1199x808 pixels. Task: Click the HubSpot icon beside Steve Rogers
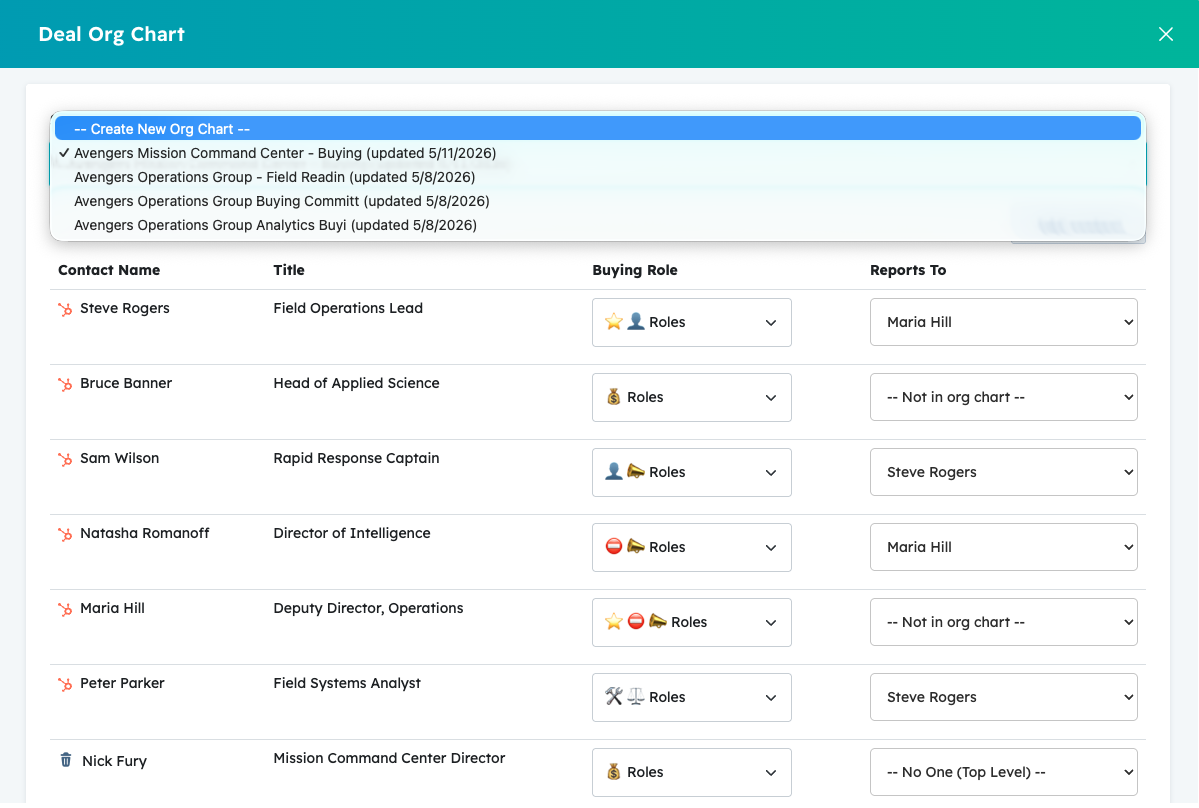click(x=65, y=309)
